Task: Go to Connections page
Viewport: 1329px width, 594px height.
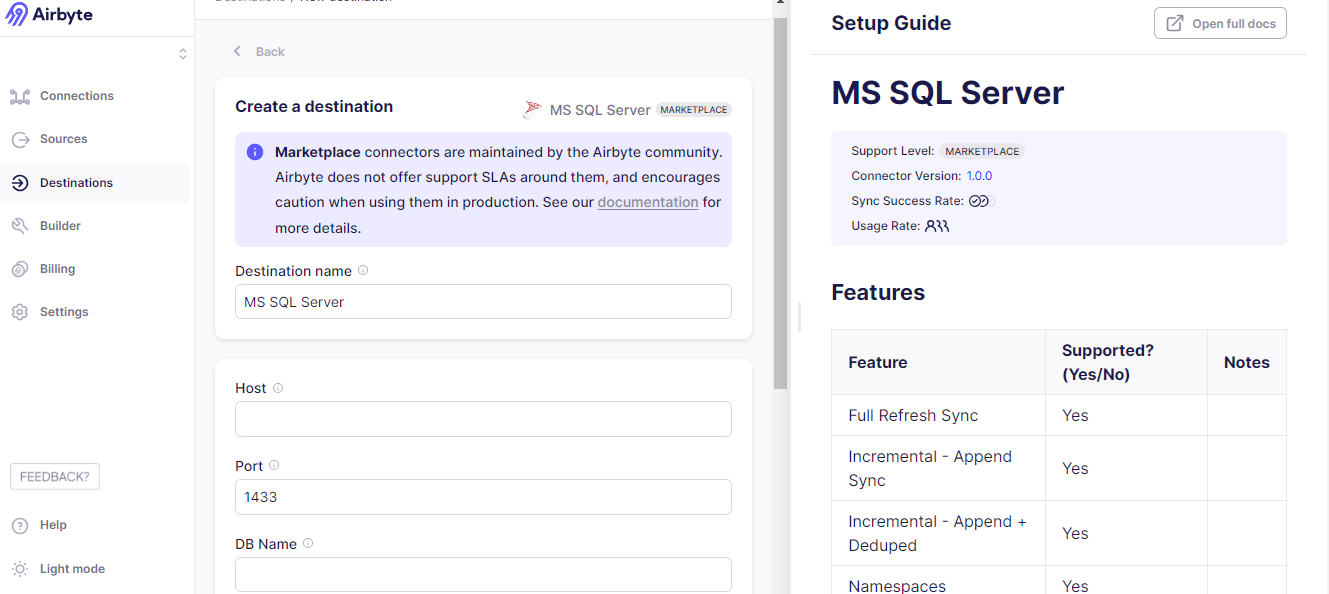Action: coord(77,96)
